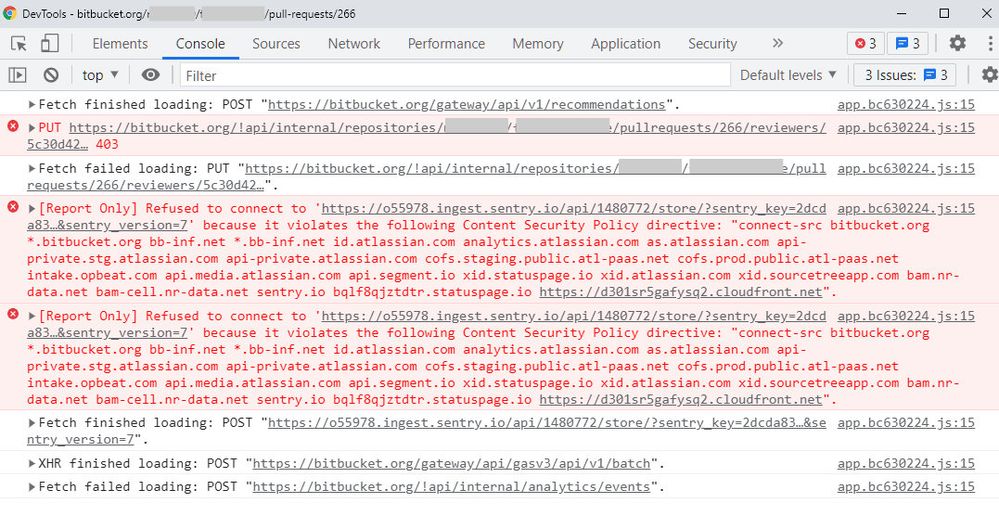This screenshot has width=999, height=506.
Task: Toggle the device toolbar icon
Action: [50, 43]
